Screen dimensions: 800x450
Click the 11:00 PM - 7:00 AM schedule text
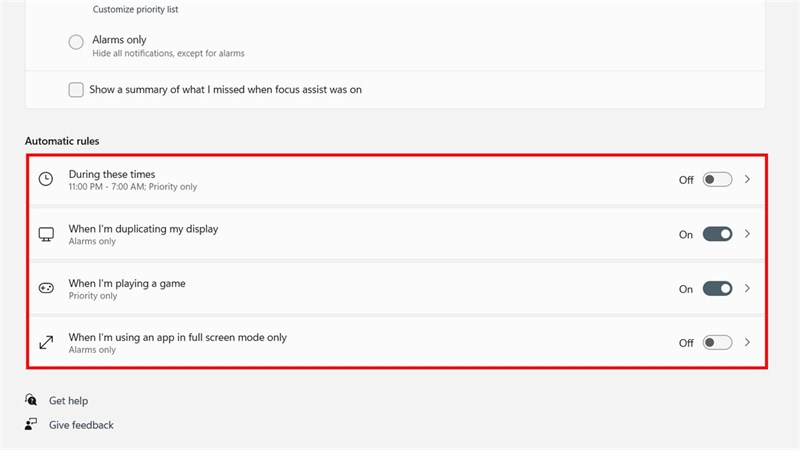pyautogui.click(x=132, y=187)
